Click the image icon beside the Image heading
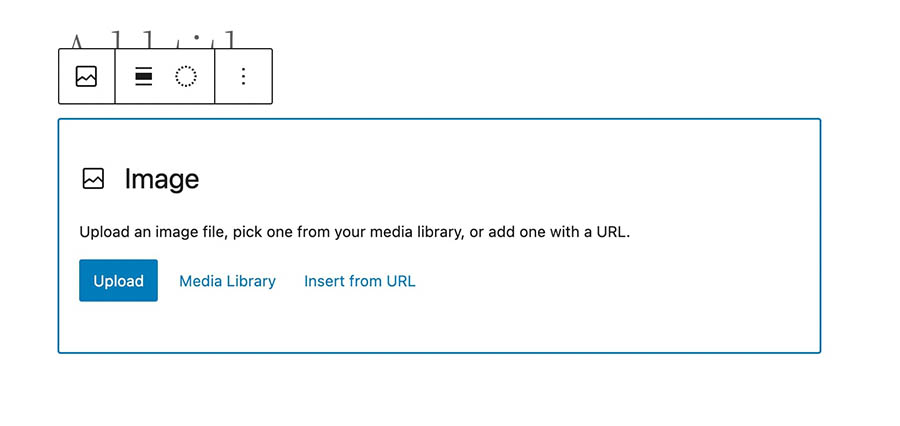This screenshot has width=900, height=426. pyautogui.click(x=93, y=179)
